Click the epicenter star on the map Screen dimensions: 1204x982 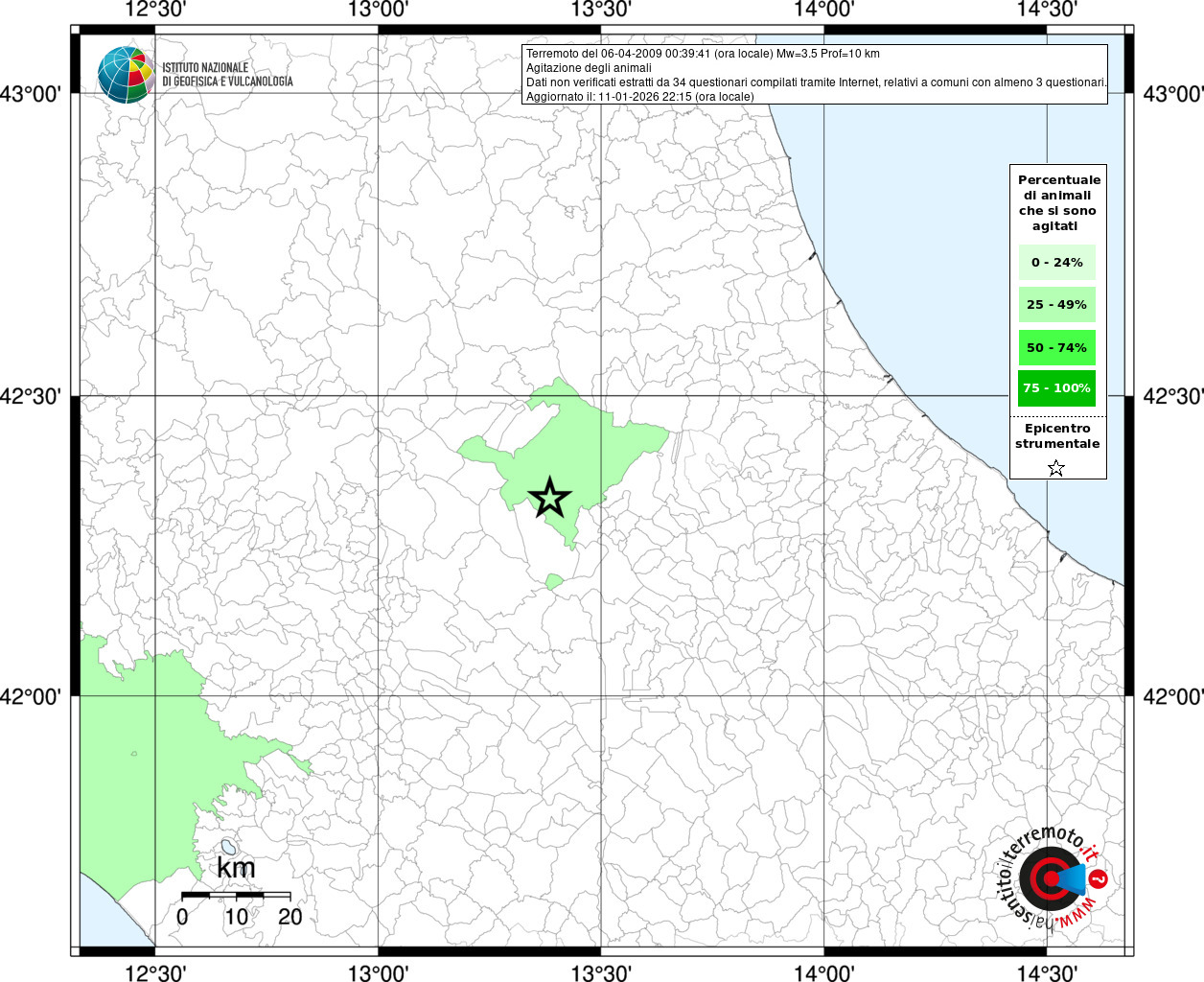[x=550, y=497]
